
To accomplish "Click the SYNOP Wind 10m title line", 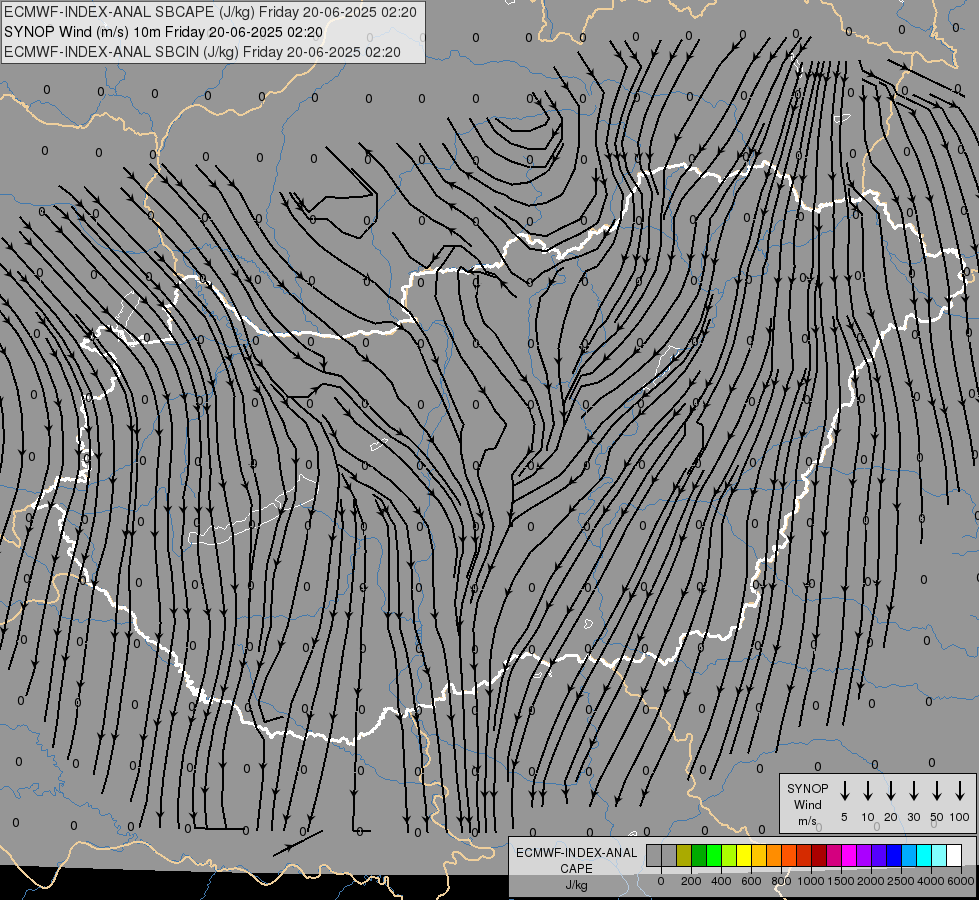I will click(163, 32).
